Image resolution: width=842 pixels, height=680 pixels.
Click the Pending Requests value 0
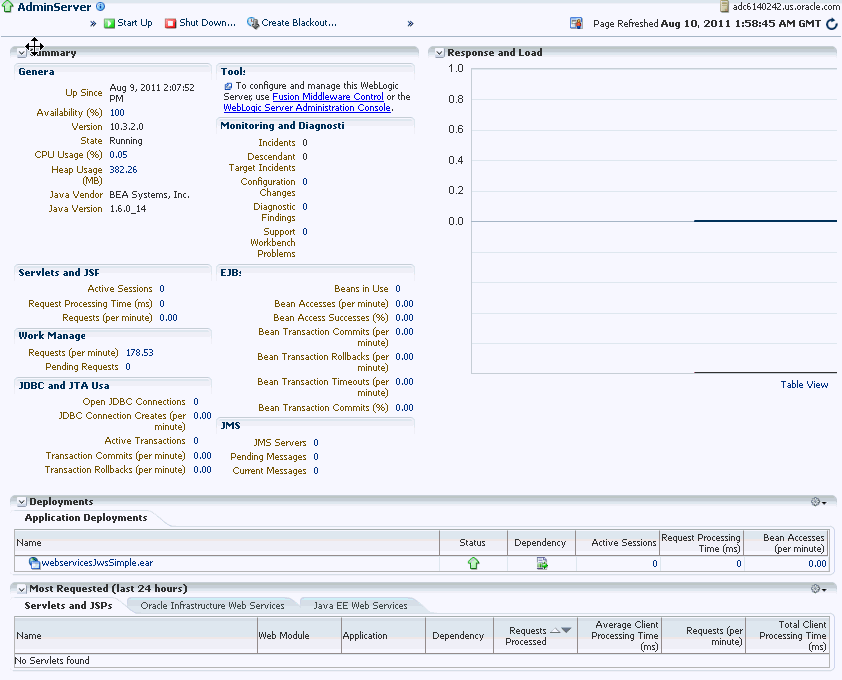click(128, 367)
